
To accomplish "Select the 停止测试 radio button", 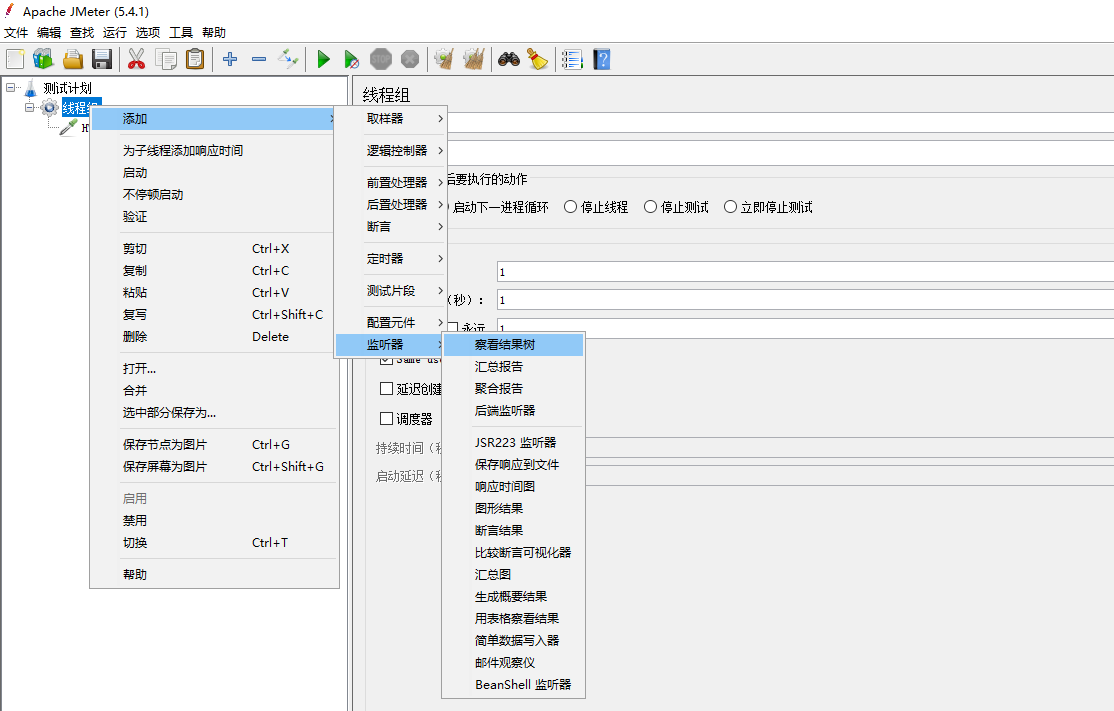I will 650,207.
